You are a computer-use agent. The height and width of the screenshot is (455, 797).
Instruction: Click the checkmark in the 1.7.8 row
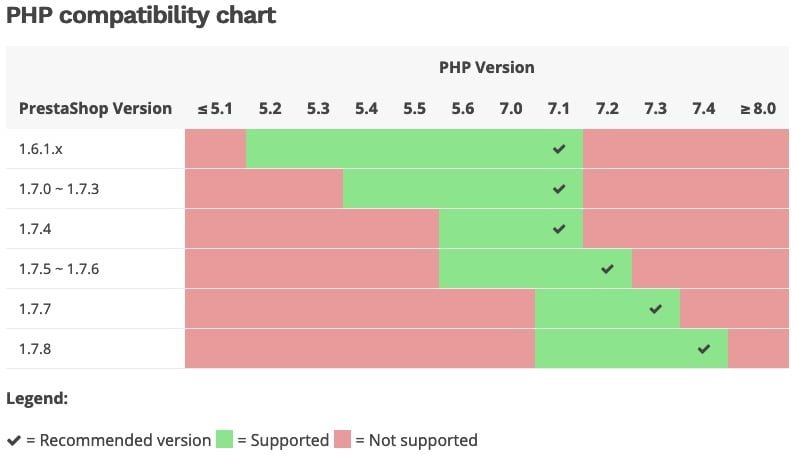coord(704,349)
